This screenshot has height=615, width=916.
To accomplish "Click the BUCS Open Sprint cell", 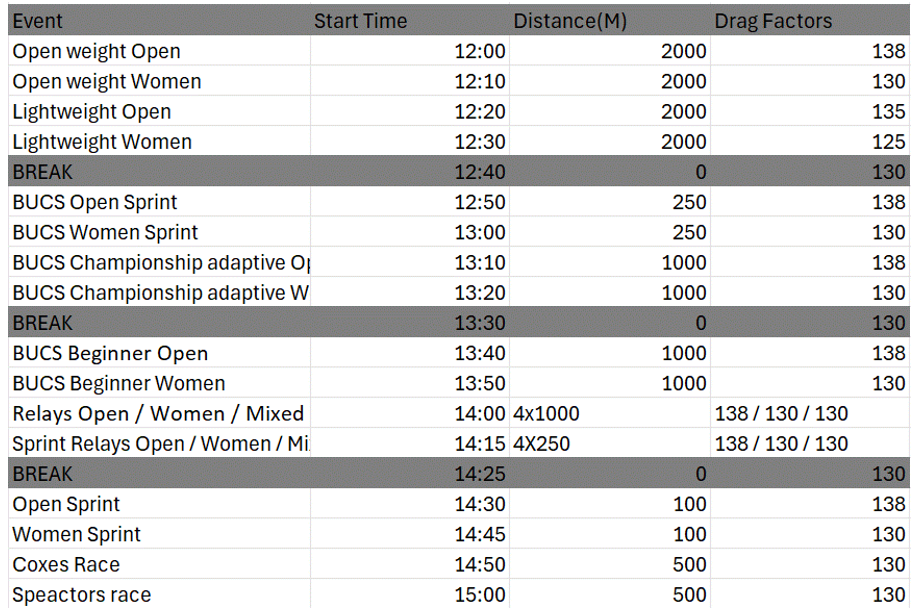I will pyautogui.click(x=158, y=202).
